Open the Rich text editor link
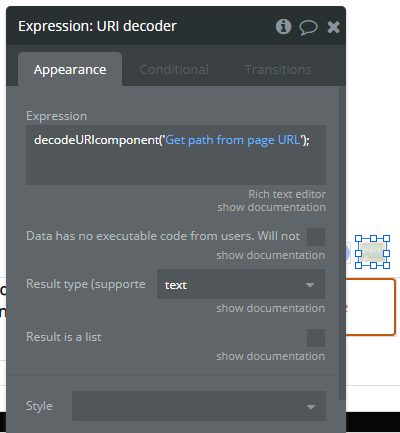 [x=287, y=194]
